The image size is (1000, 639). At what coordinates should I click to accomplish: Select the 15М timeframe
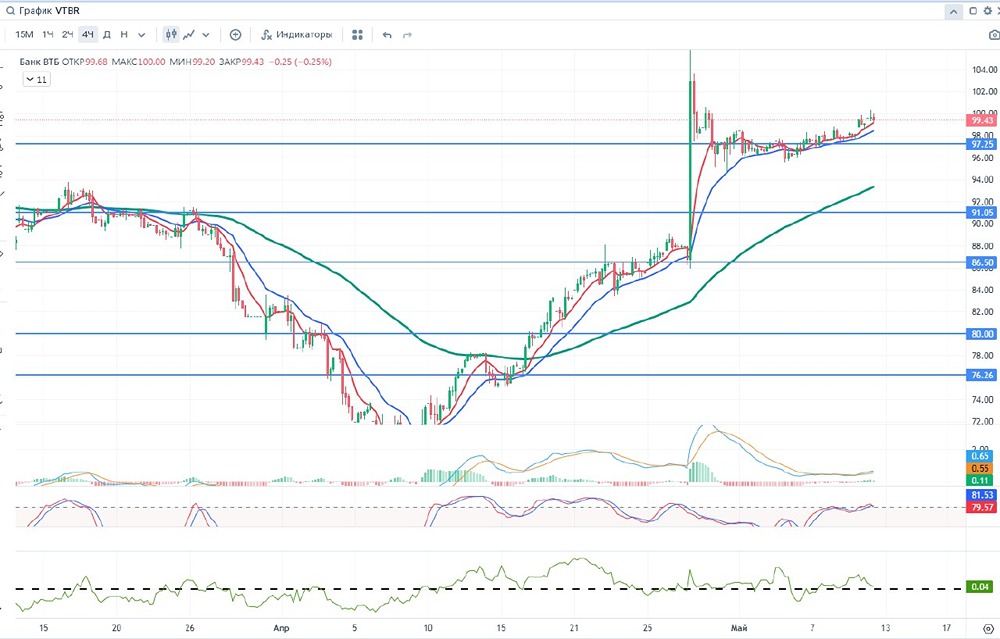coord(24,34)
